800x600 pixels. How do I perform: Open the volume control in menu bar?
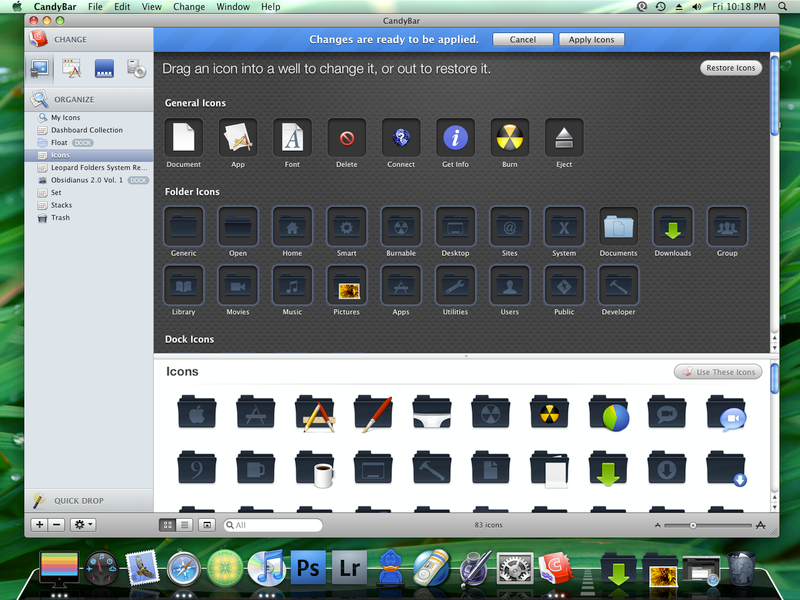pyautogui.click(x=697, y=7)
